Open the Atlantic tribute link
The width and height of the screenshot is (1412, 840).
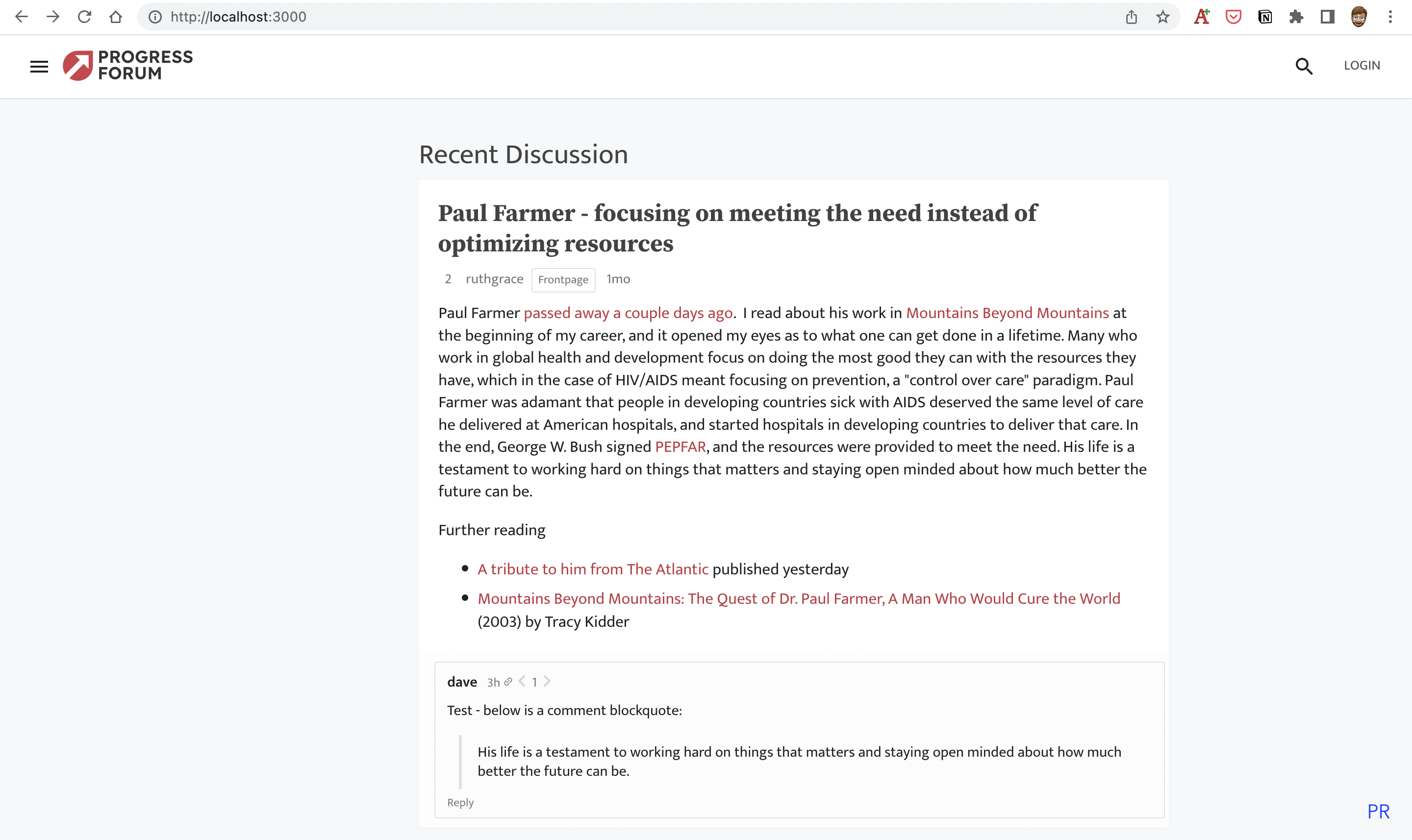pos(592,569)
